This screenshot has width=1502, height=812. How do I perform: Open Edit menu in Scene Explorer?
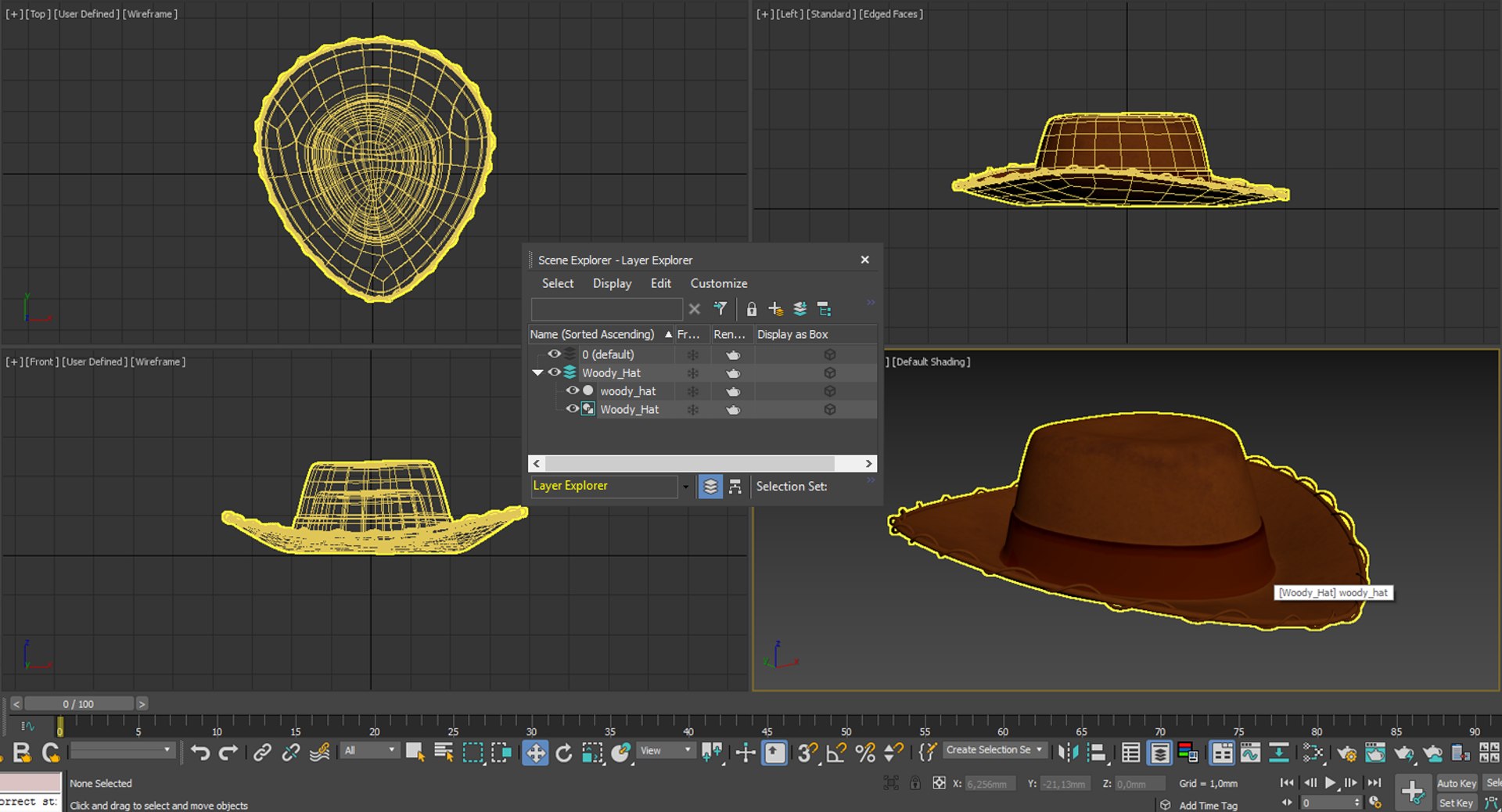tap(661, 283)
